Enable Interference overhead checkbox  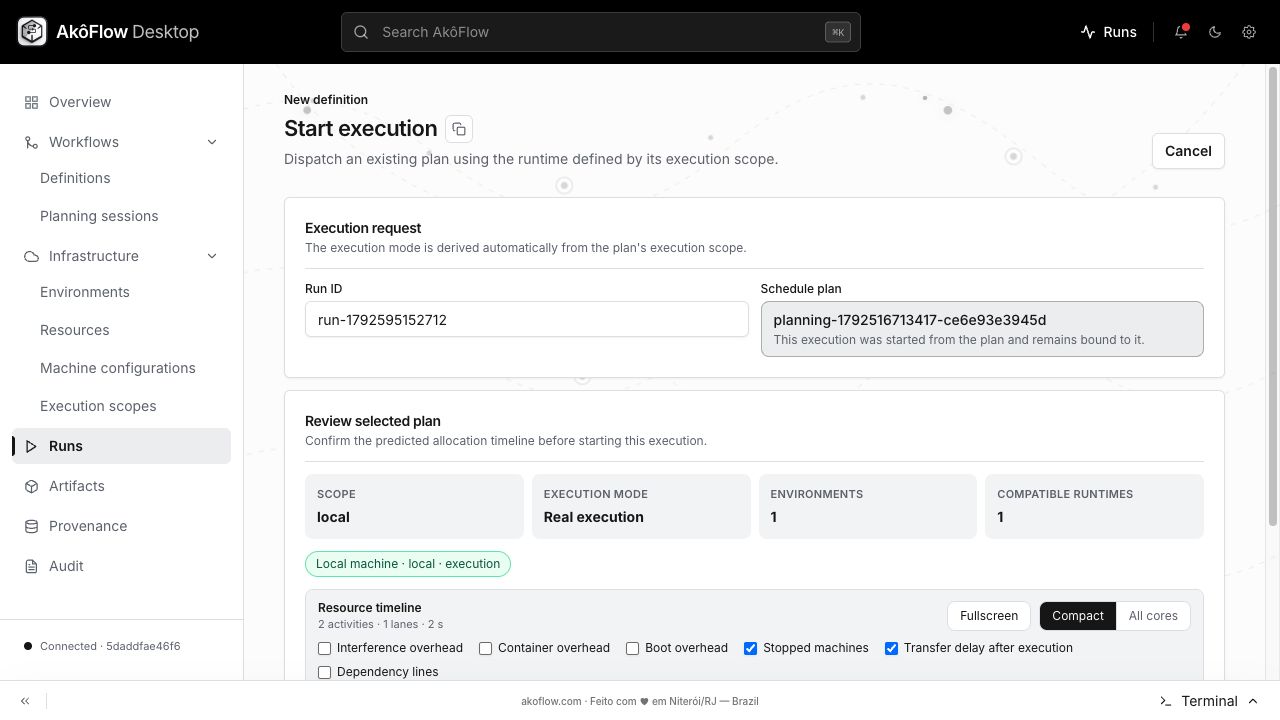(x=324, y=648)
